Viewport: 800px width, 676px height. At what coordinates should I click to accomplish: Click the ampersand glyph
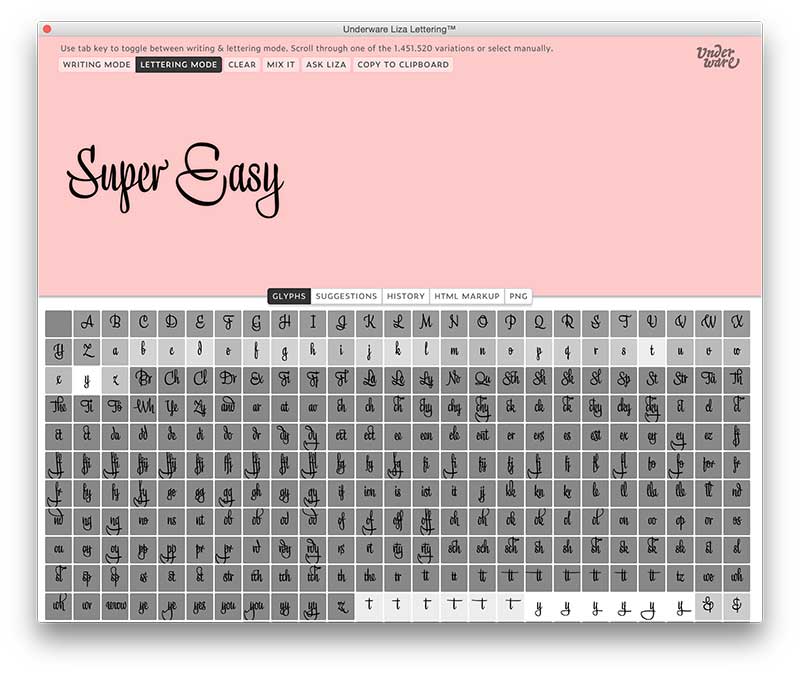[x=709, y=606]
